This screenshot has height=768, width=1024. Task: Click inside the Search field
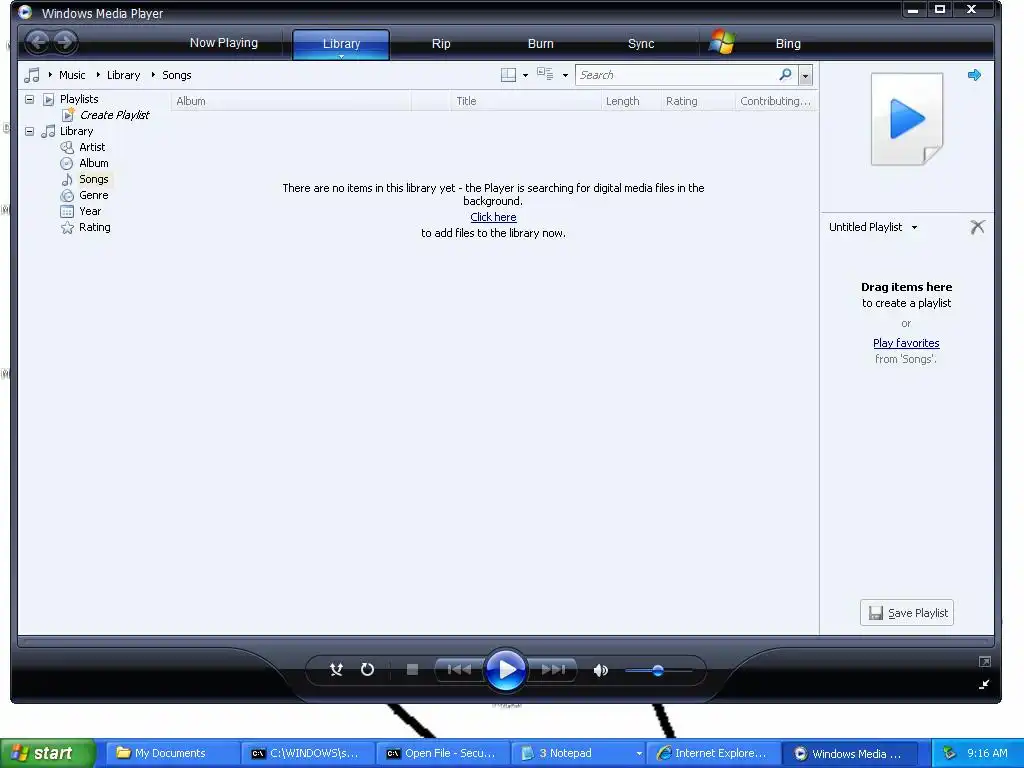[x=676, y=75]
